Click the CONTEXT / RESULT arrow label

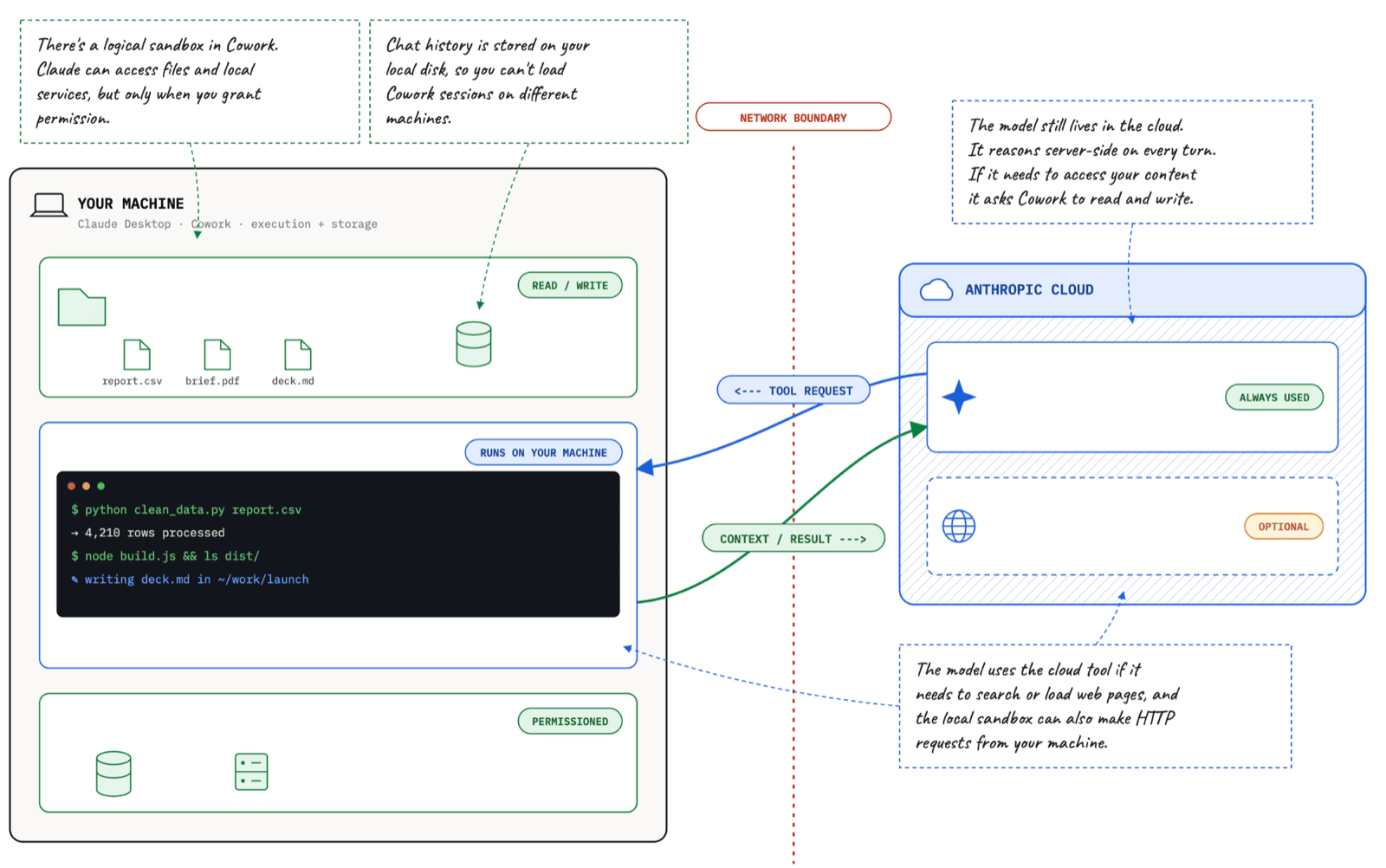click(x=793, y=538)
